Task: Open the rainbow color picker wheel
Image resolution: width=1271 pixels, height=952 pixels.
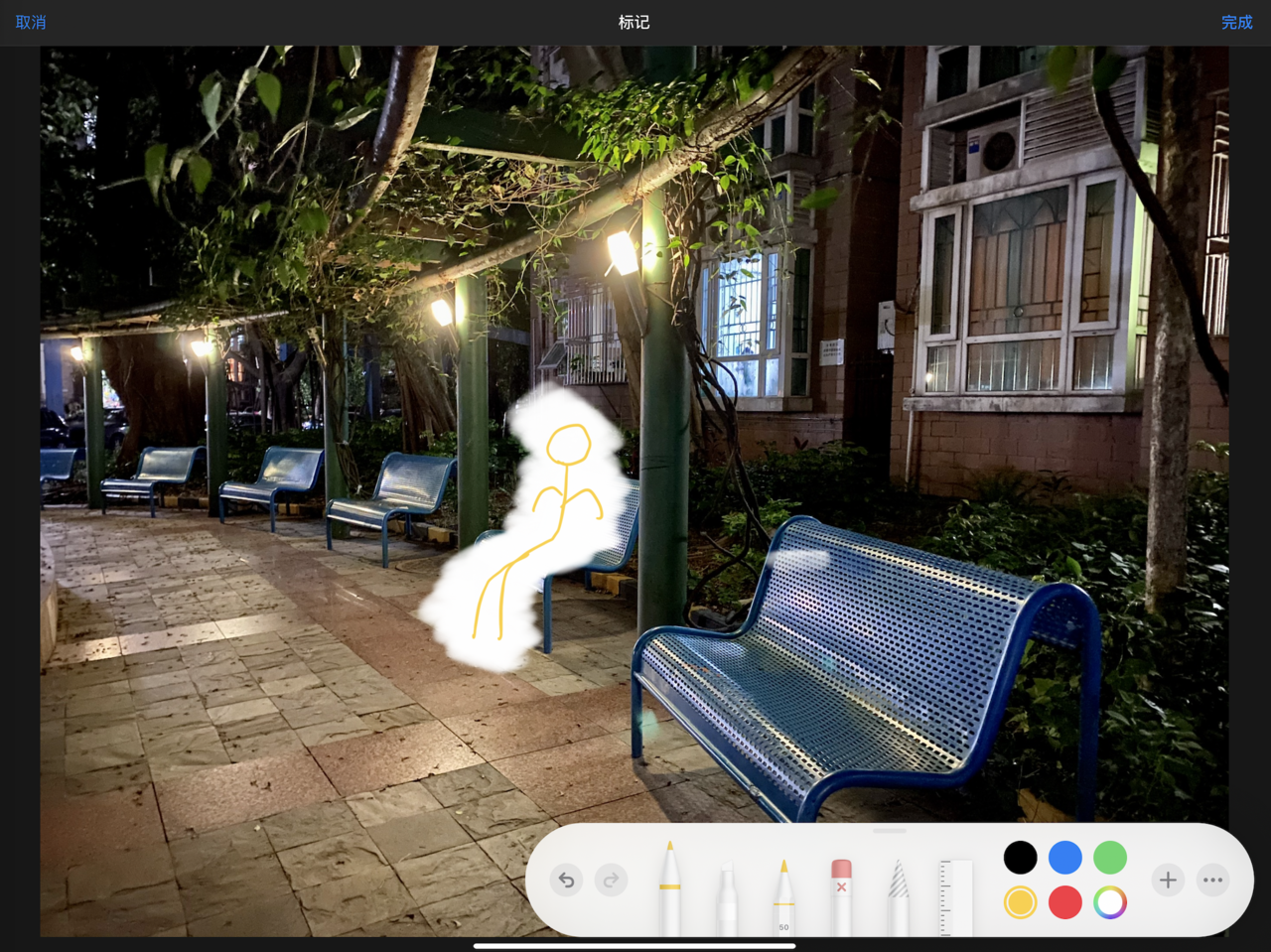Action: pyautogui.click(x=1110, y=902)
